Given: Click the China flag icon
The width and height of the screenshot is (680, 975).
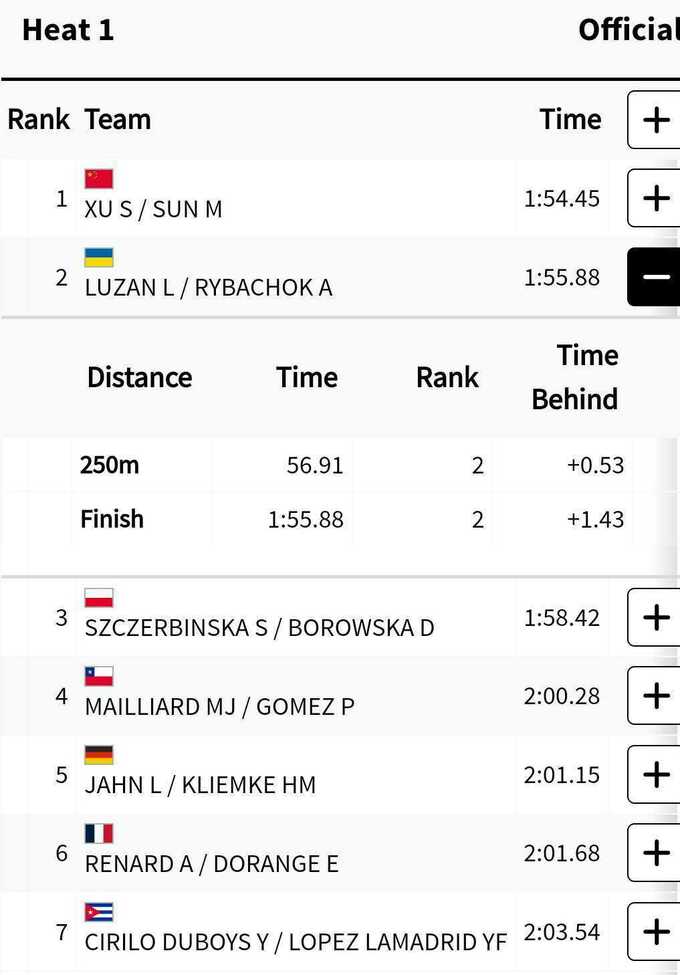Looking at the screenshot, I should point(99,179).
